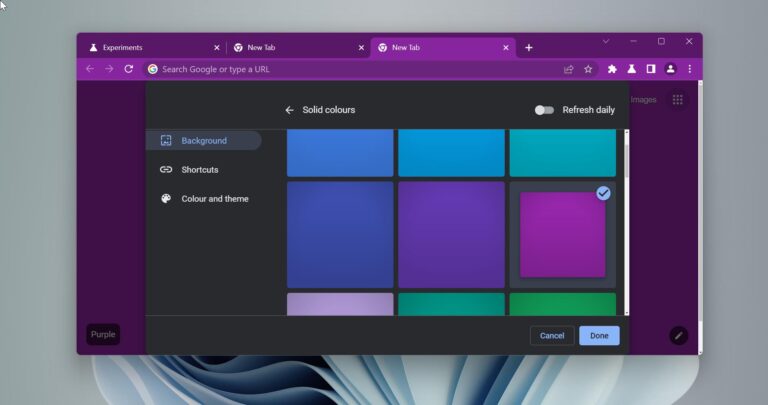The image size is (768, 405).
Task: Select the dark teal-green swatch in bottom row
Action: pos(451,304)
